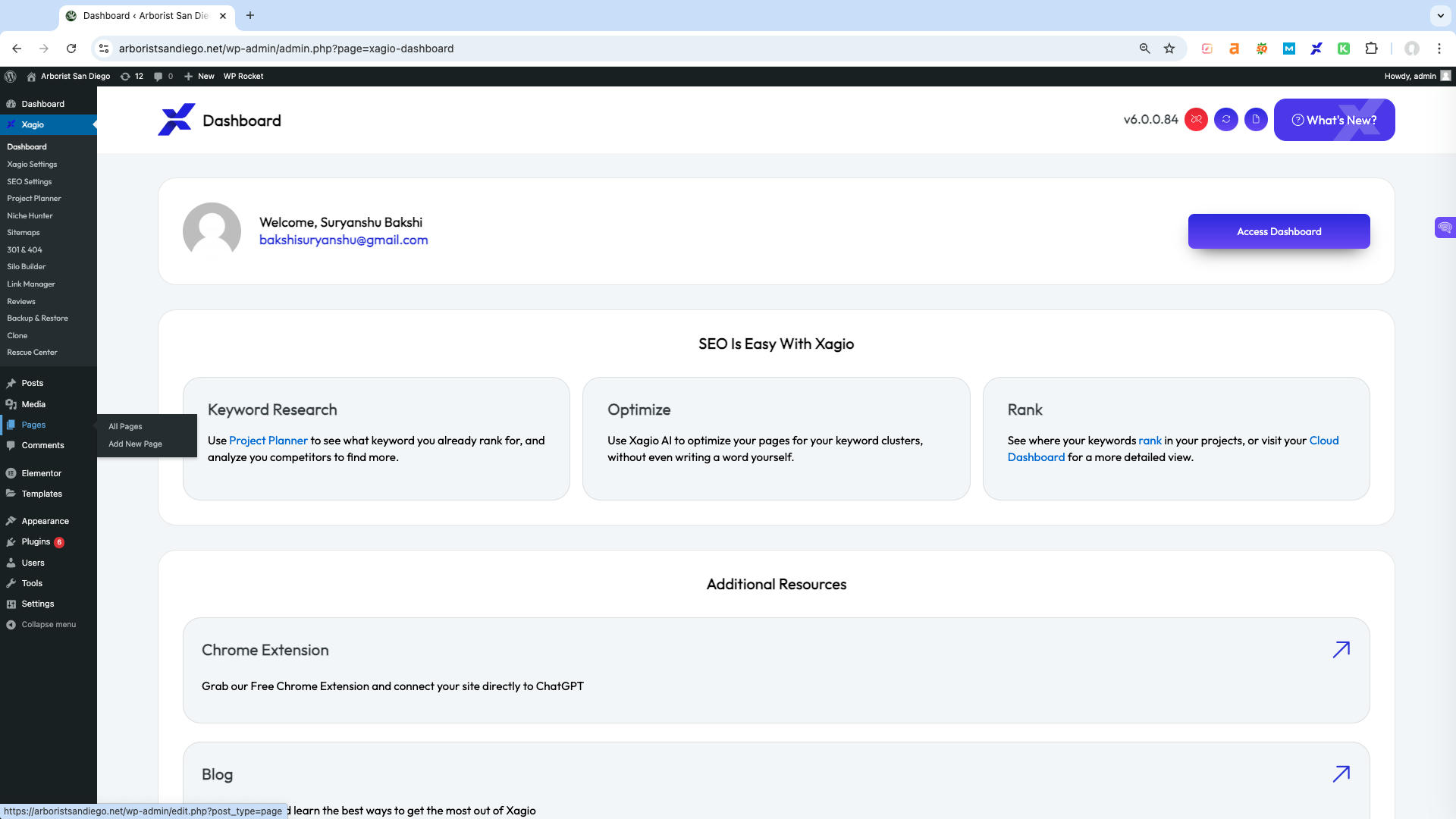Open the Chrome three-dot menu

coord(1439,49)
